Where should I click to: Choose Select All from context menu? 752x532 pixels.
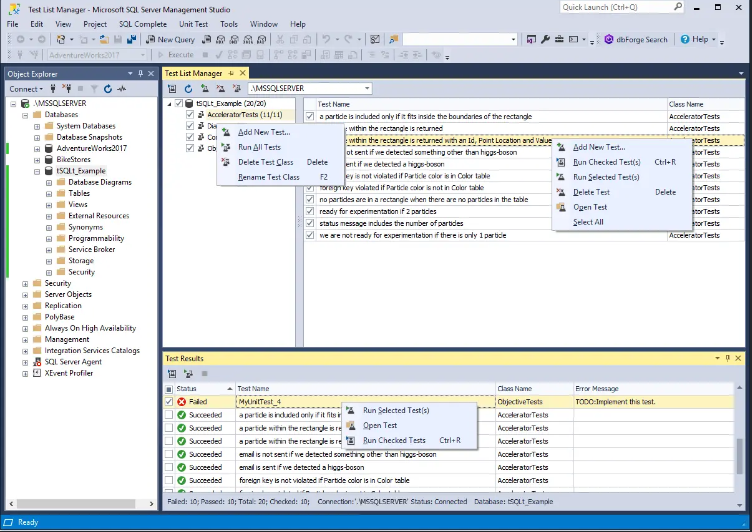point(622,222)
